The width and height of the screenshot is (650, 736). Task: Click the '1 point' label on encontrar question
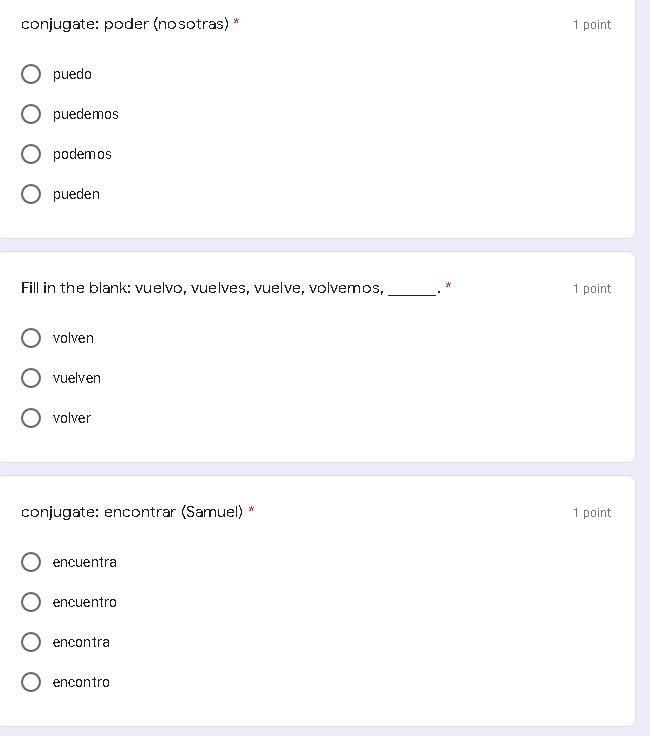(x=592, y=513)
